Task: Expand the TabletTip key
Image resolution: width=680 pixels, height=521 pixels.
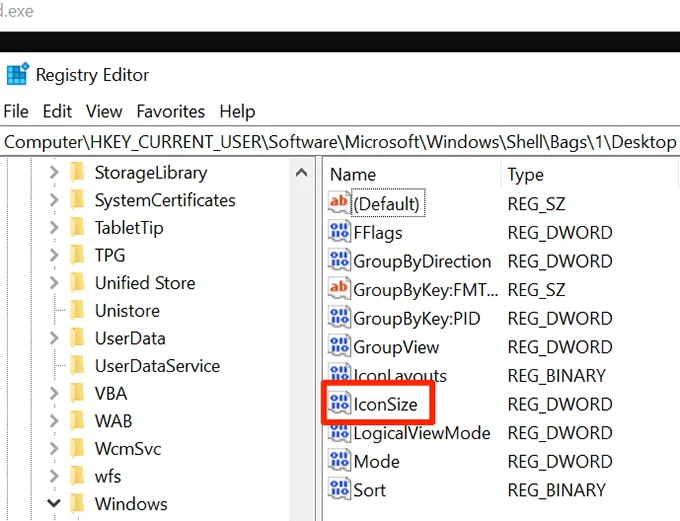Action: 54,228
